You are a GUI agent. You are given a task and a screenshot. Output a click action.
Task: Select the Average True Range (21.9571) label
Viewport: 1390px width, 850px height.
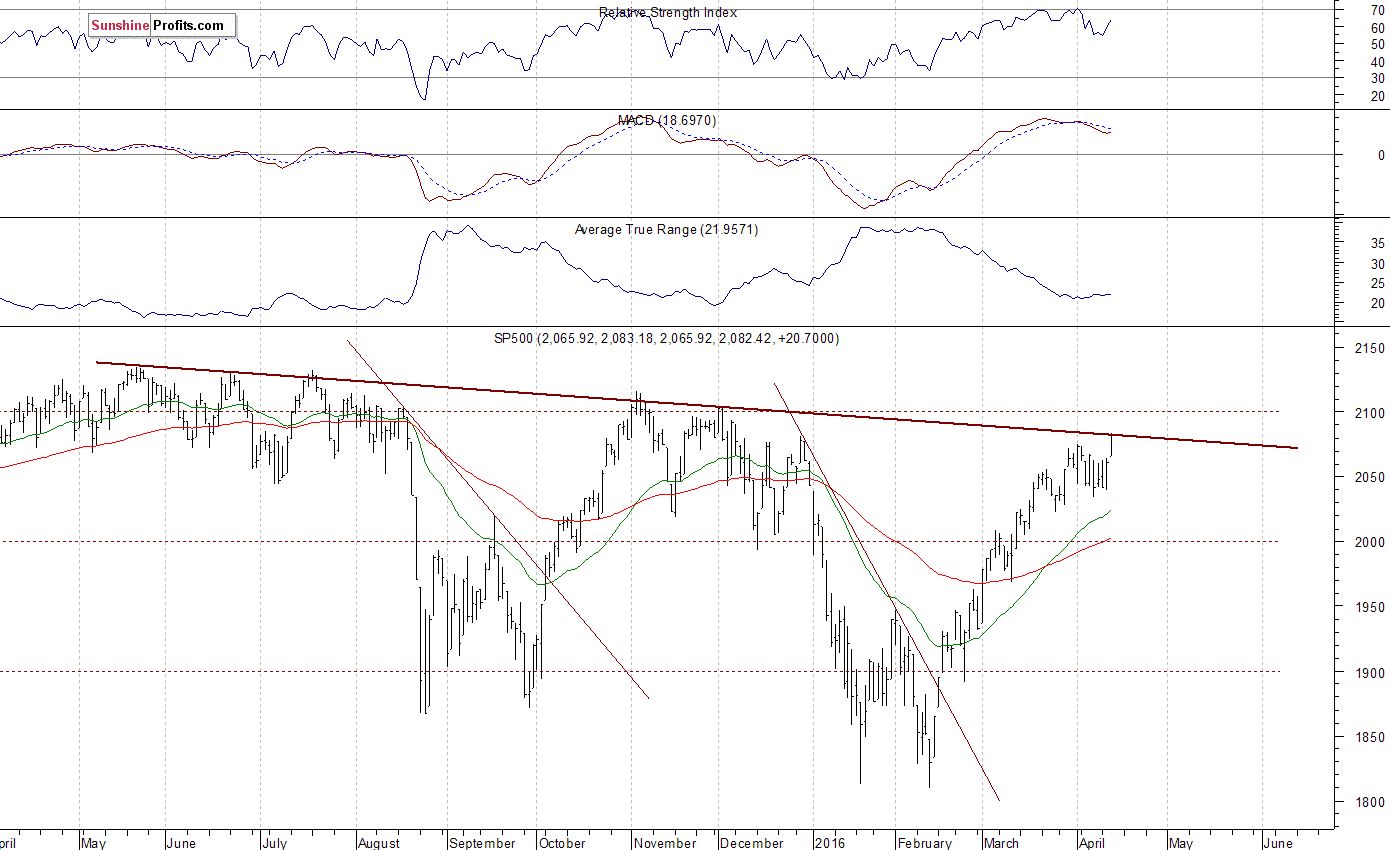coord(667,230)
